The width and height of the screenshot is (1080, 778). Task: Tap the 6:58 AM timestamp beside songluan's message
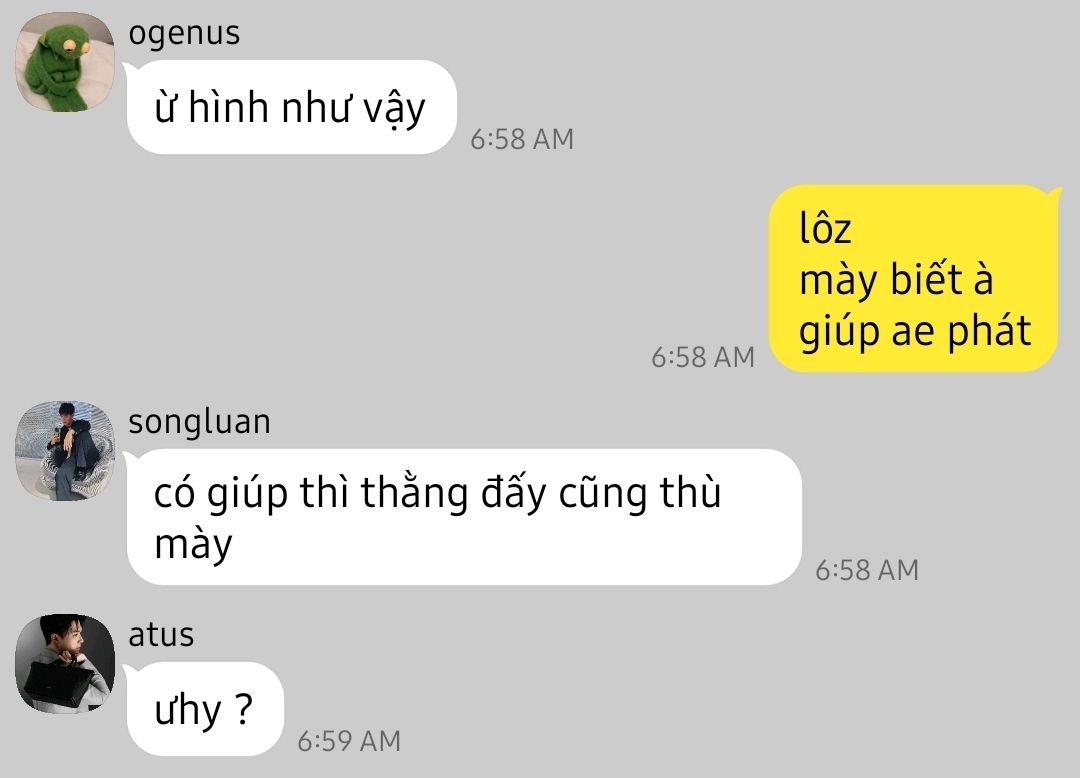coord(867,570)
